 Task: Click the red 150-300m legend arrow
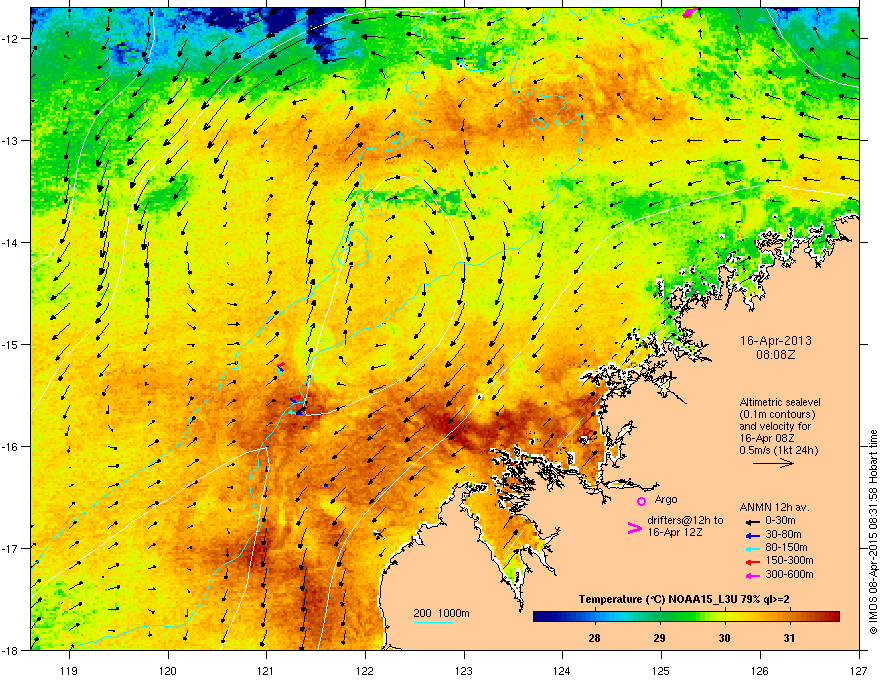(x=753, y=562)
